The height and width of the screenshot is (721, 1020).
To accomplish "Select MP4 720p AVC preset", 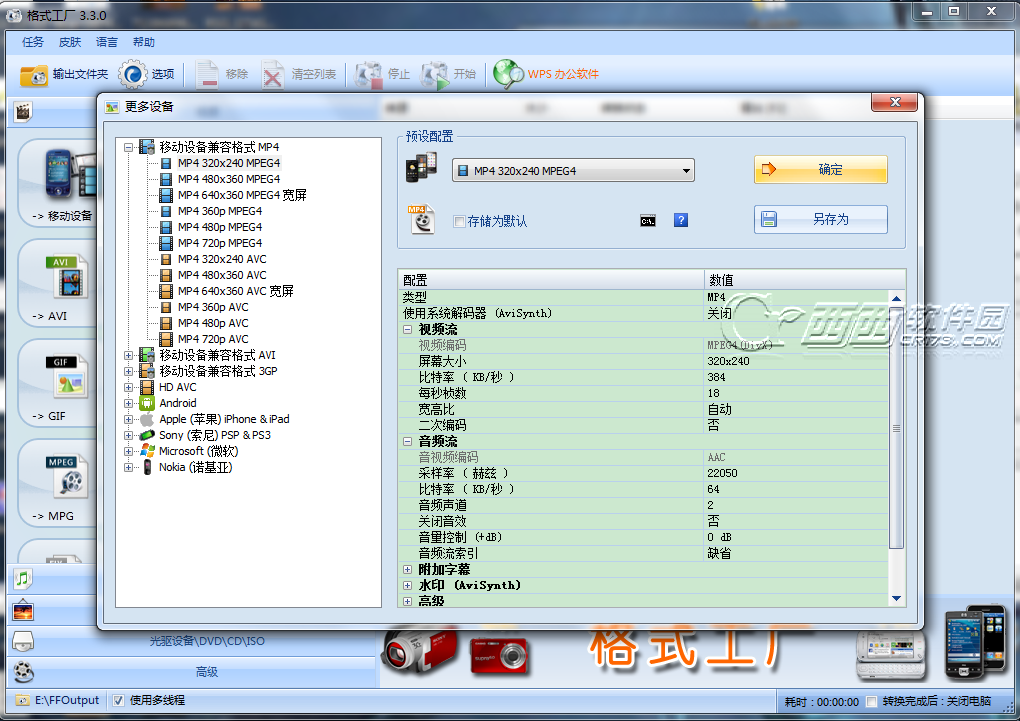I will point(213,339).
